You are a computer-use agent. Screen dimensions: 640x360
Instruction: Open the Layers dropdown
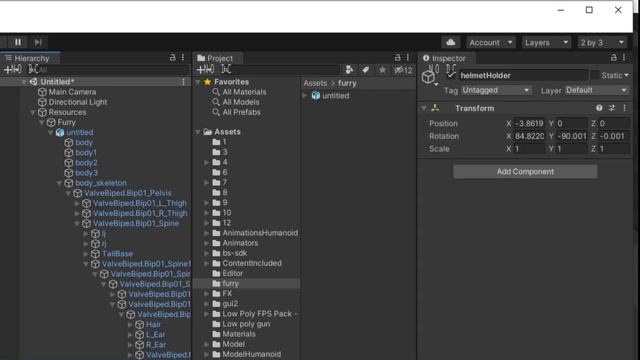[547, 42]
